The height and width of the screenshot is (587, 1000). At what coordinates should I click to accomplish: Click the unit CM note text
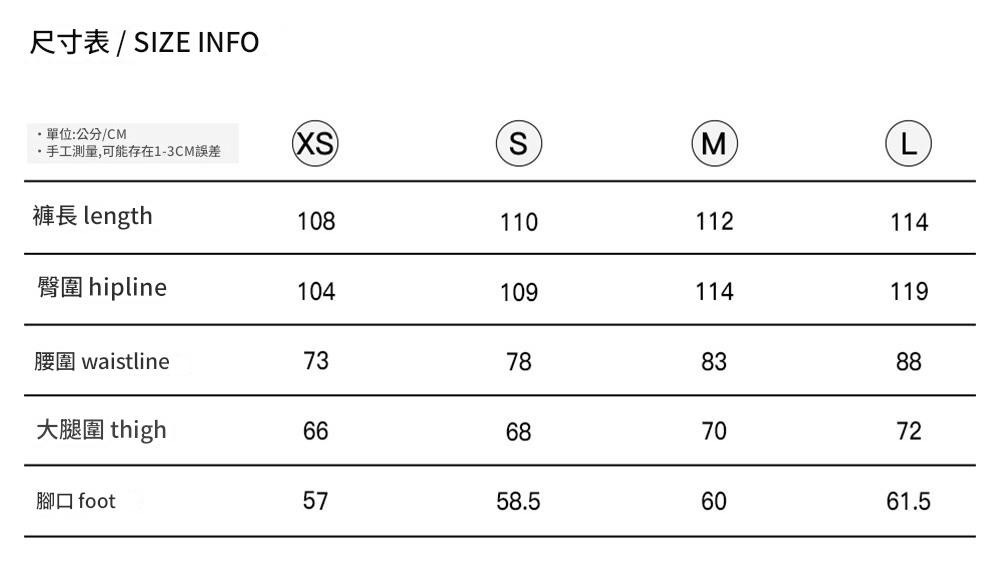81,134
